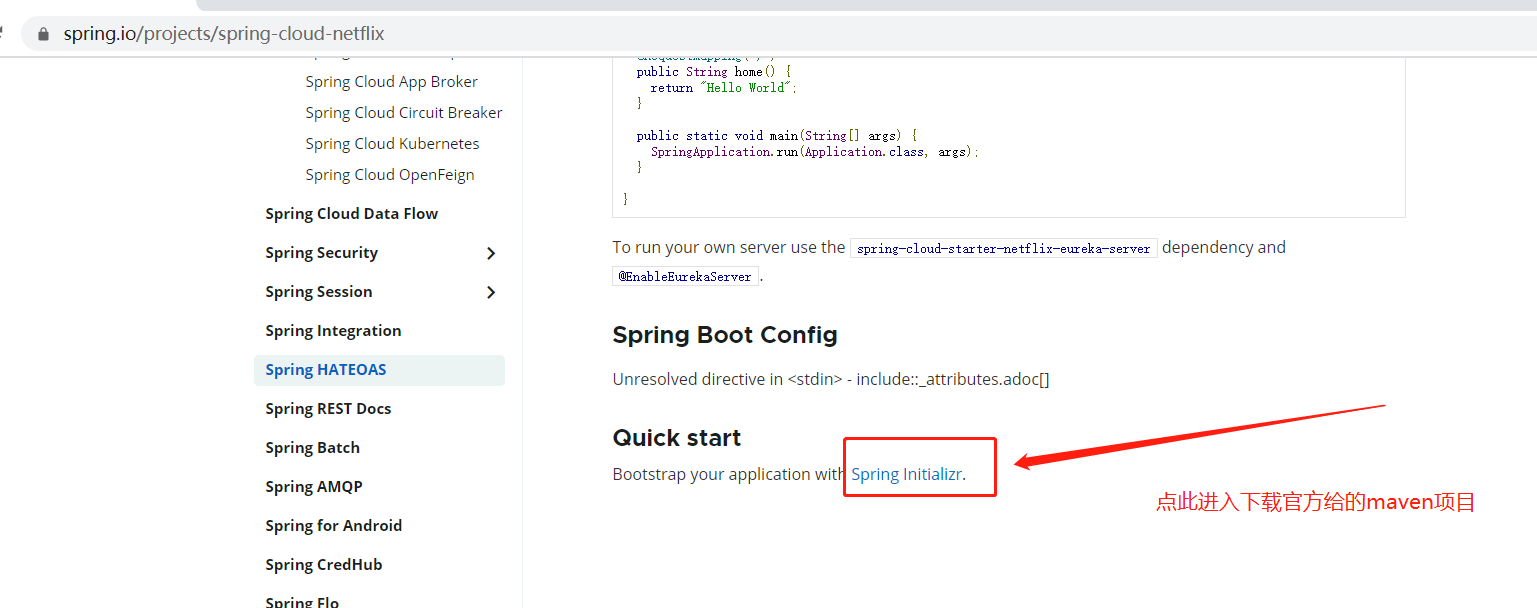Expand the Spring Session chevron
Image resolution: width=1537 pixels, height=608 pixels.
(491, 292)
